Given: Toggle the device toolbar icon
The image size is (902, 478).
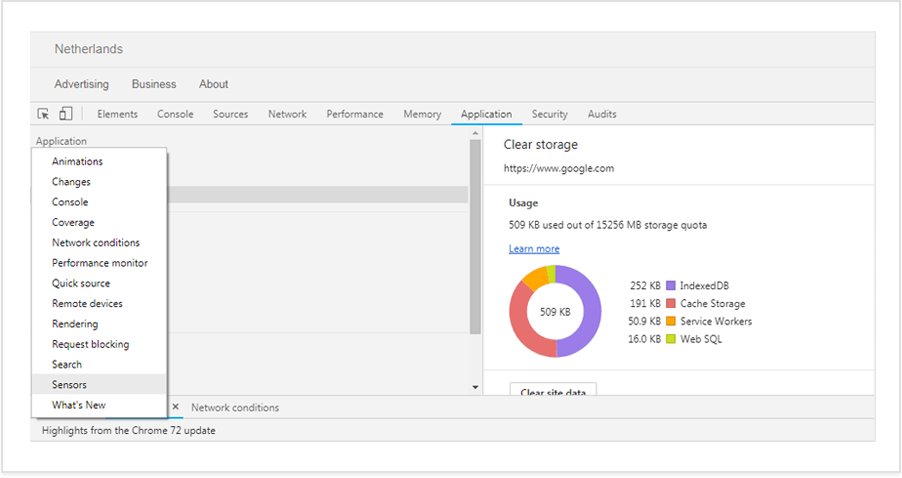Looking at the screenshot, I should pos(66,114).
